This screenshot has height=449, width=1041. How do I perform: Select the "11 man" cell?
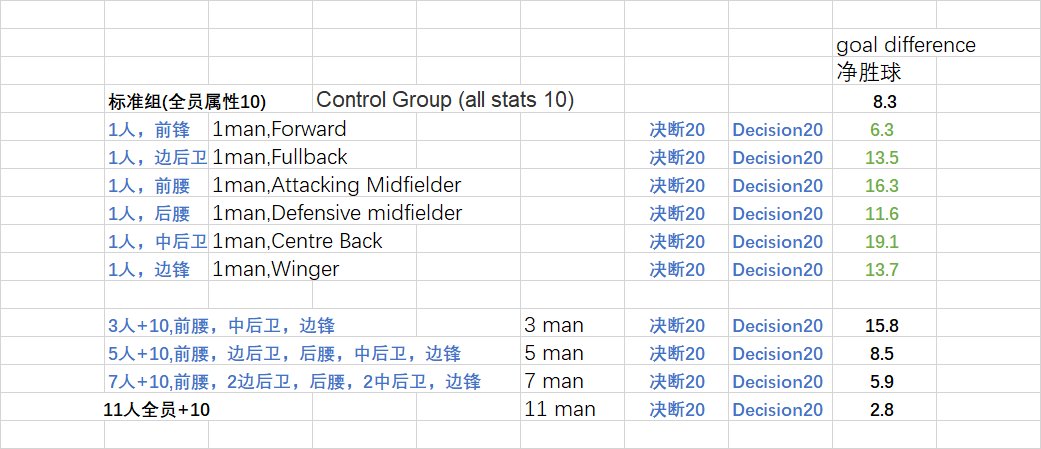(x=560, y=409)
